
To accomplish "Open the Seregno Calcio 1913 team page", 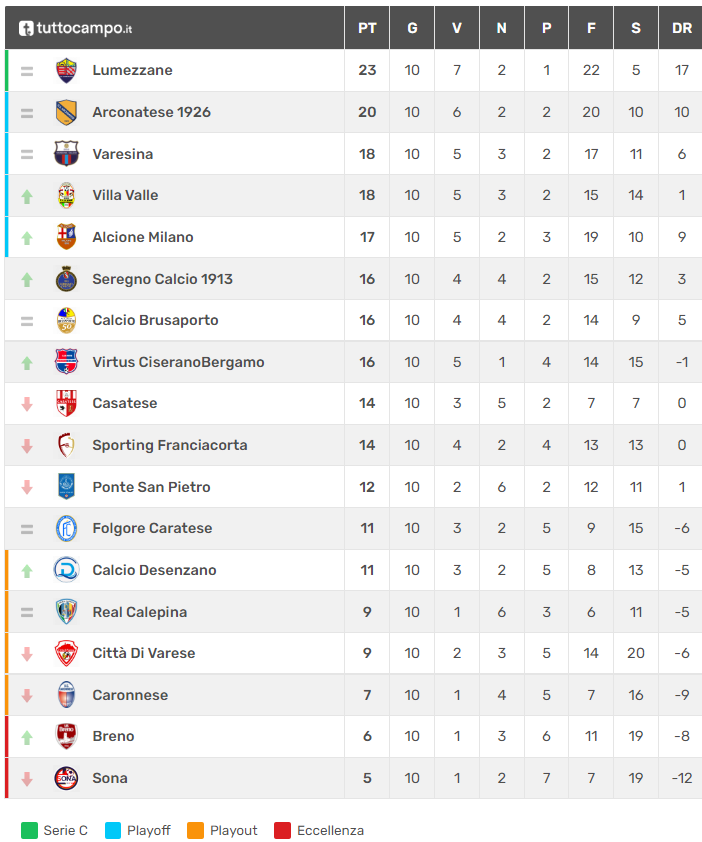I will pos(162,279).
